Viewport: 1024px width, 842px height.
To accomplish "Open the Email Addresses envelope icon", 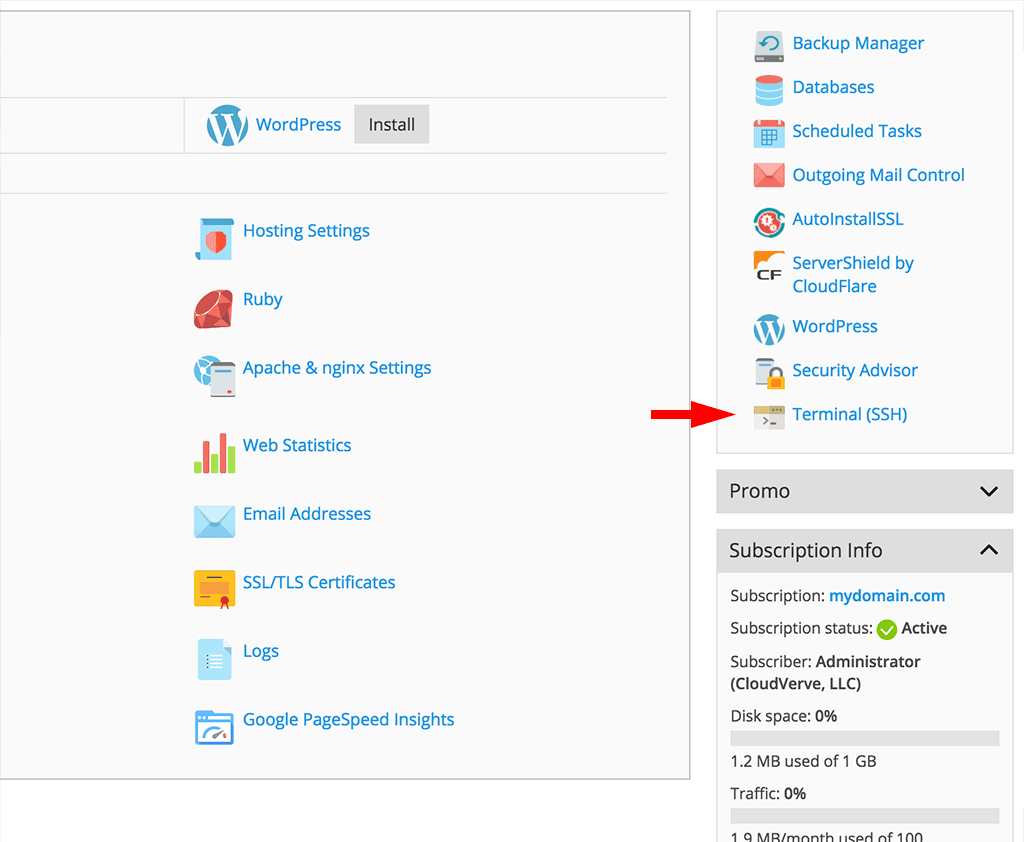I will [214, 521].
